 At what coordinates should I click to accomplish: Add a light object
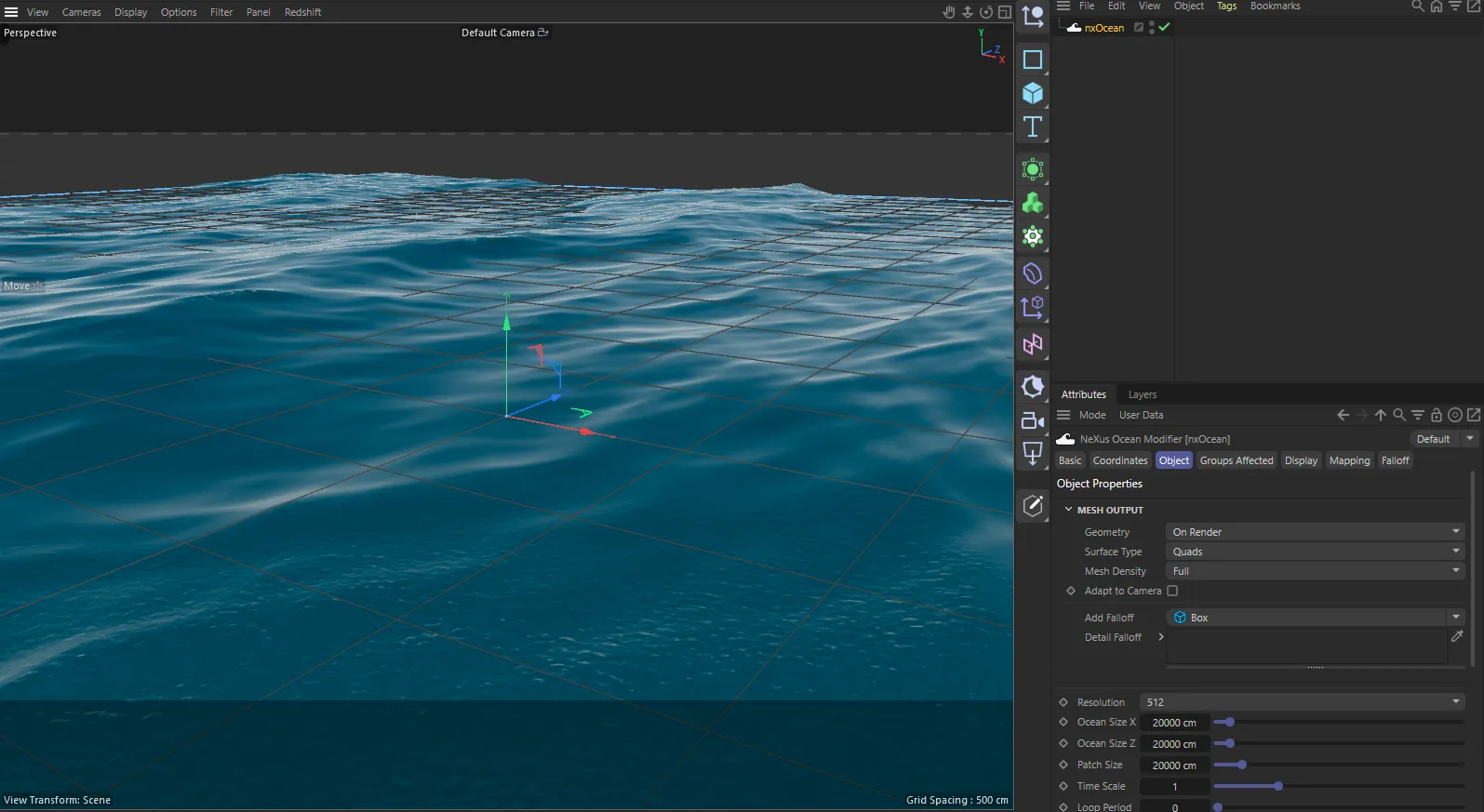(1033, 454)
